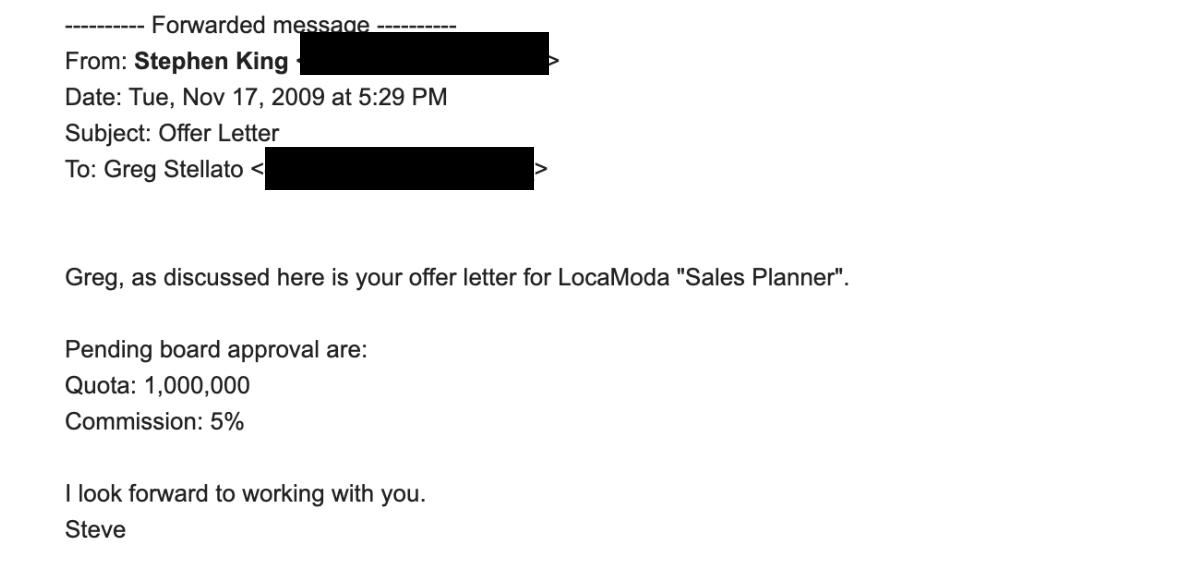Click the "Forwarded message" header line
Image resolution: width=1196 pixels, height=570 pixels.
pyautogui.click(x=261, y=25)
